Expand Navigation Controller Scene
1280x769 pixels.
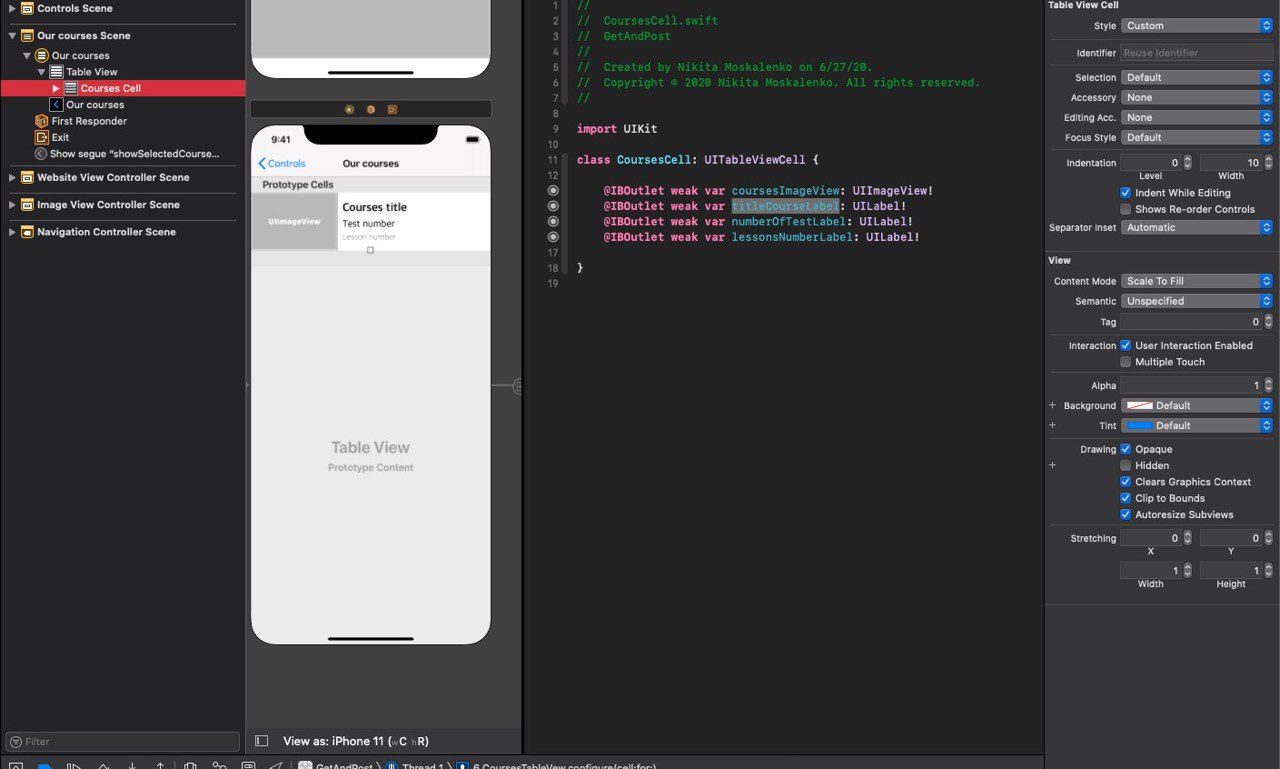pos(12,231)
